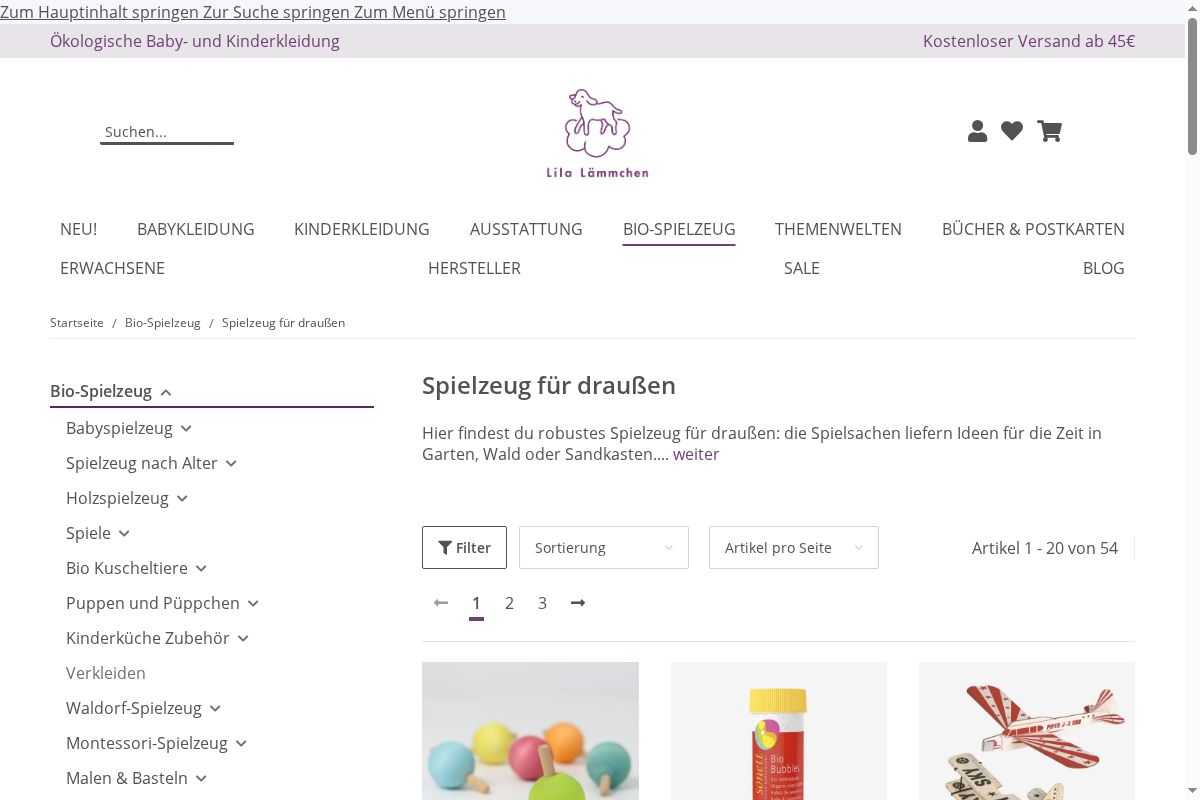Open the shopping cart icon
Viewport: 1200px width, 800px height.
(1049, 131)
